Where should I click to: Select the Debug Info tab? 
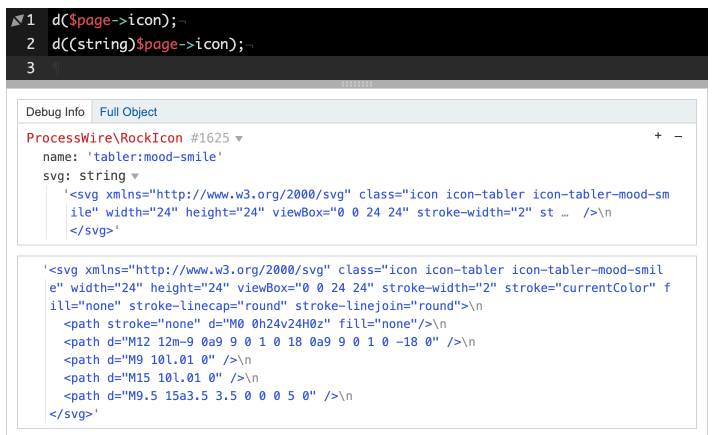click(55, 112)
